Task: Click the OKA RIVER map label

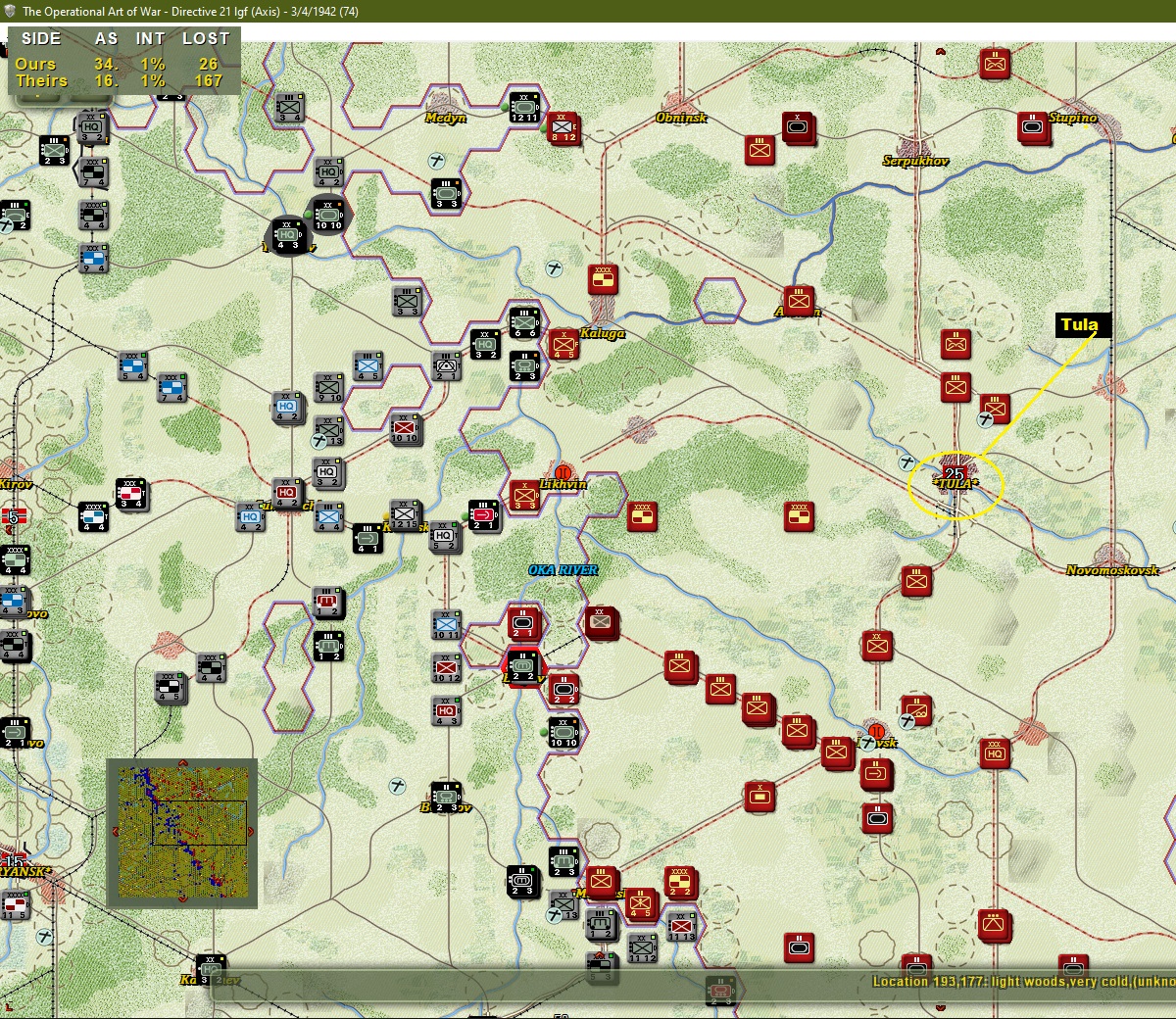Action: [563, 570]
